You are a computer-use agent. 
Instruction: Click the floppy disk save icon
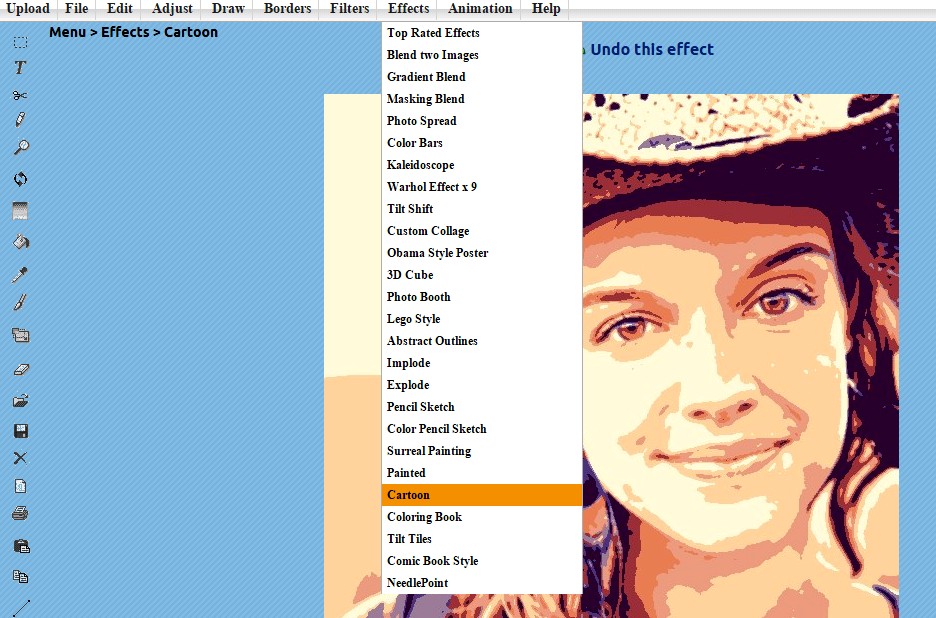pos(20,431)
